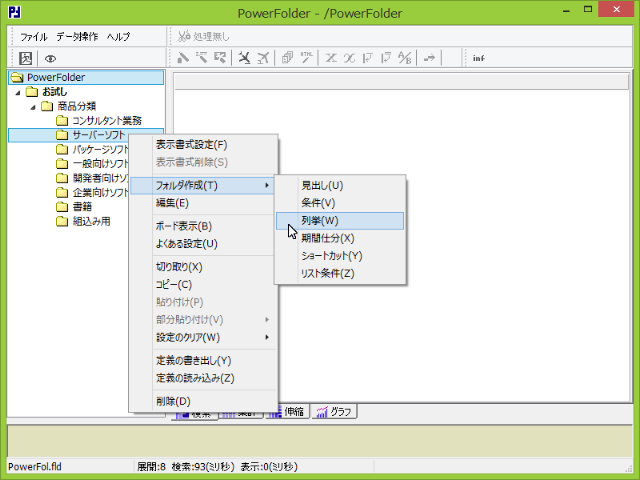
Task: Minimize the PowerFolder window
Action: click(x=566, y=10)
